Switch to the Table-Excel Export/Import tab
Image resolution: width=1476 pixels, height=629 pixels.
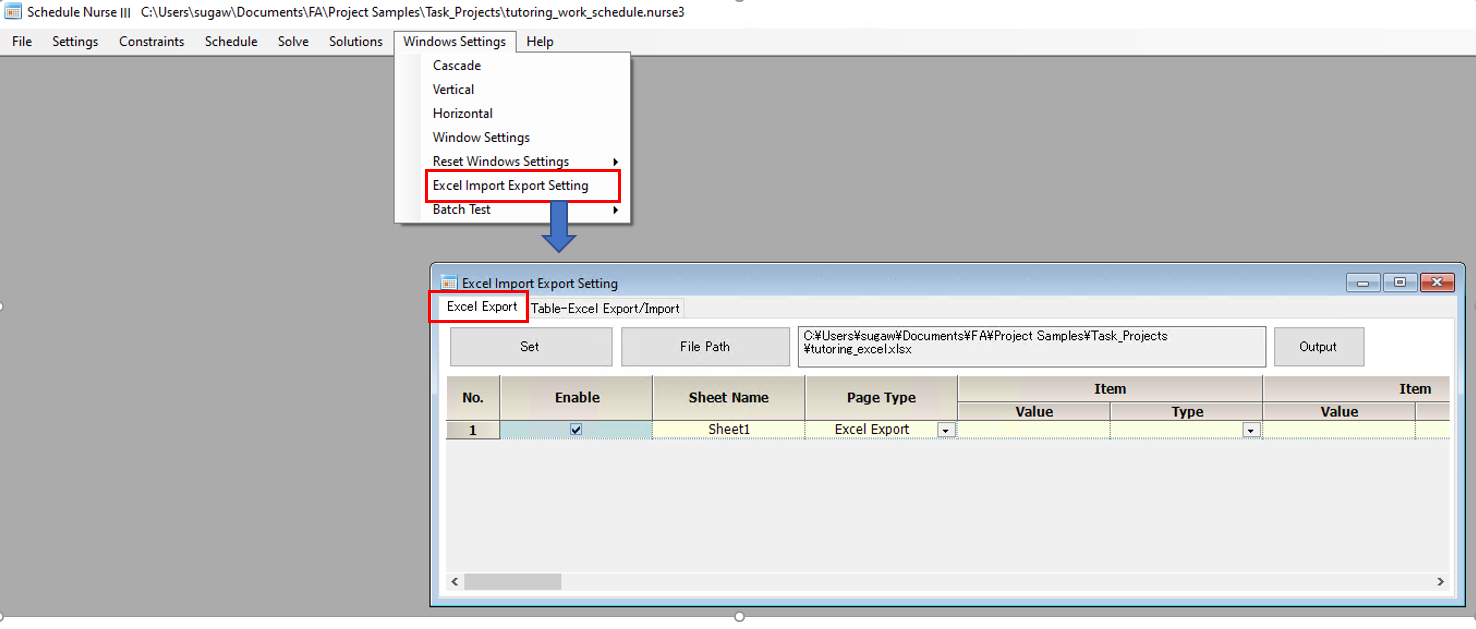[604, 308]
